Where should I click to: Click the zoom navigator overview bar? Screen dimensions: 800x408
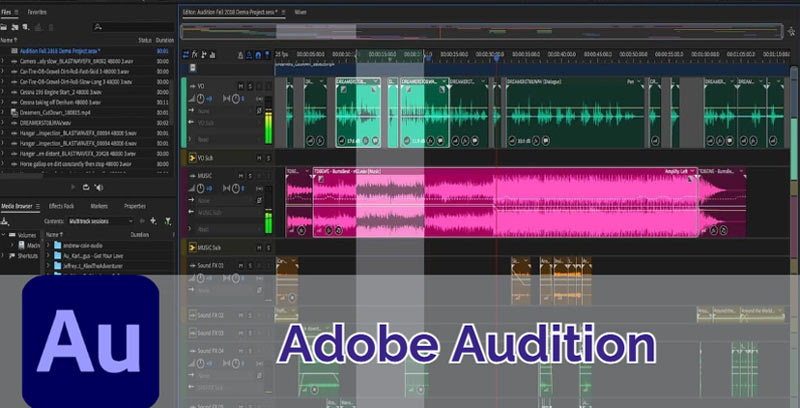[481, 32]
